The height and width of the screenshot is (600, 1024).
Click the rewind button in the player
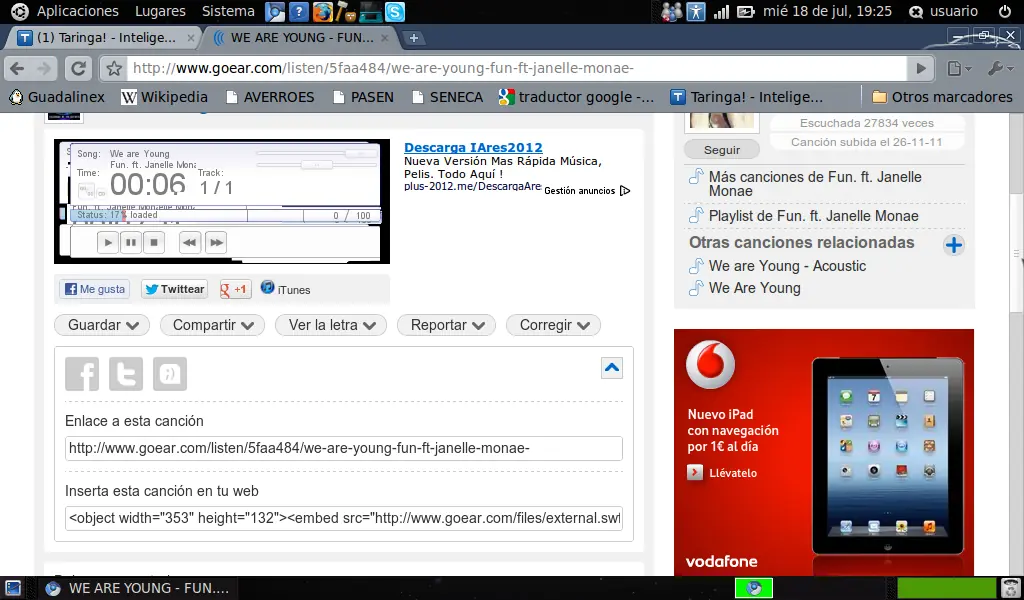(189, 242)
